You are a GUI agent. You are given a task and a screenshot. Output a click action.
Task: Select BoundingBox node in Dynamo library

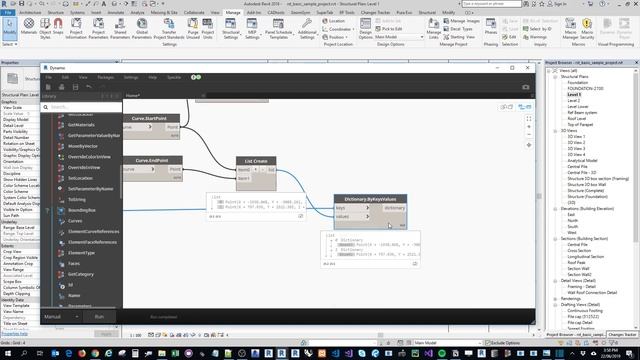tap(82, 210)
